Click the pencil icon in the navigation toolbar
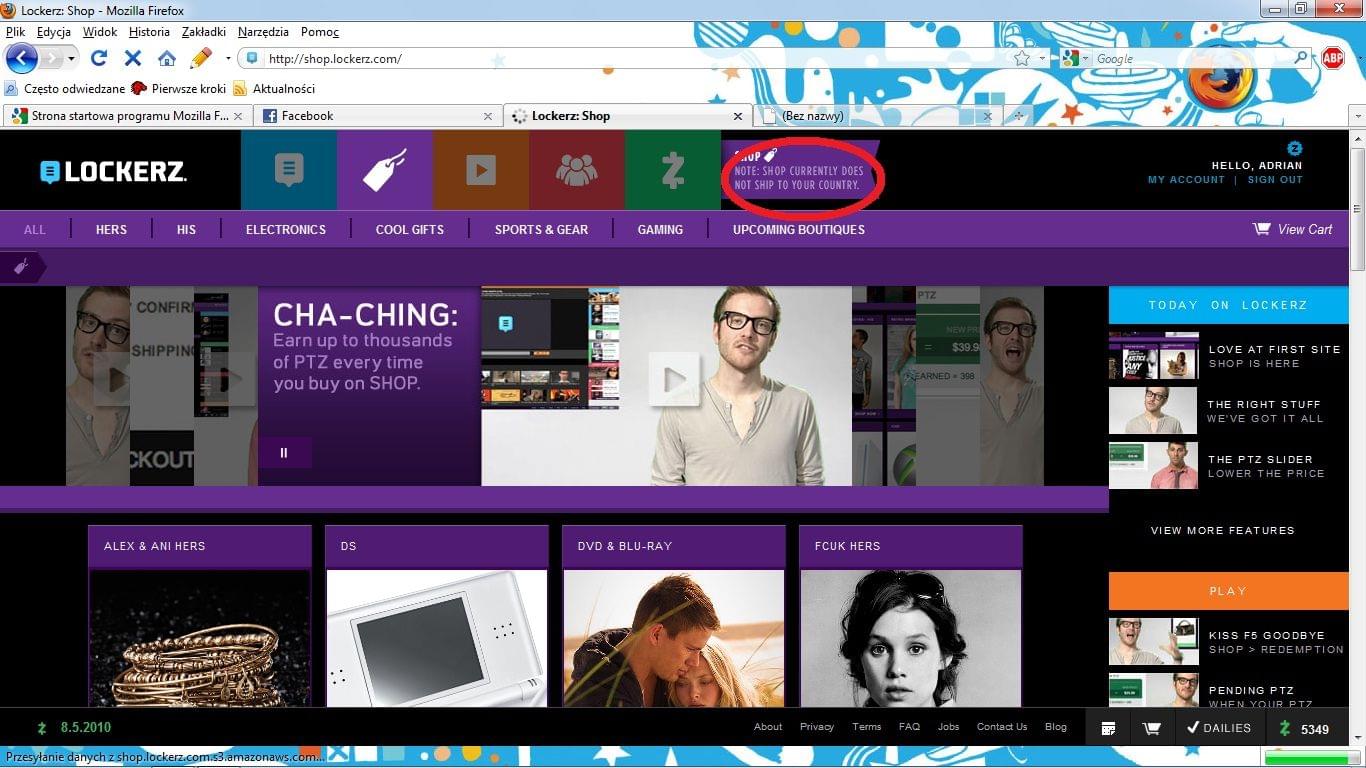The height and width of the screenshot is (768, 1366). [201, 58]
